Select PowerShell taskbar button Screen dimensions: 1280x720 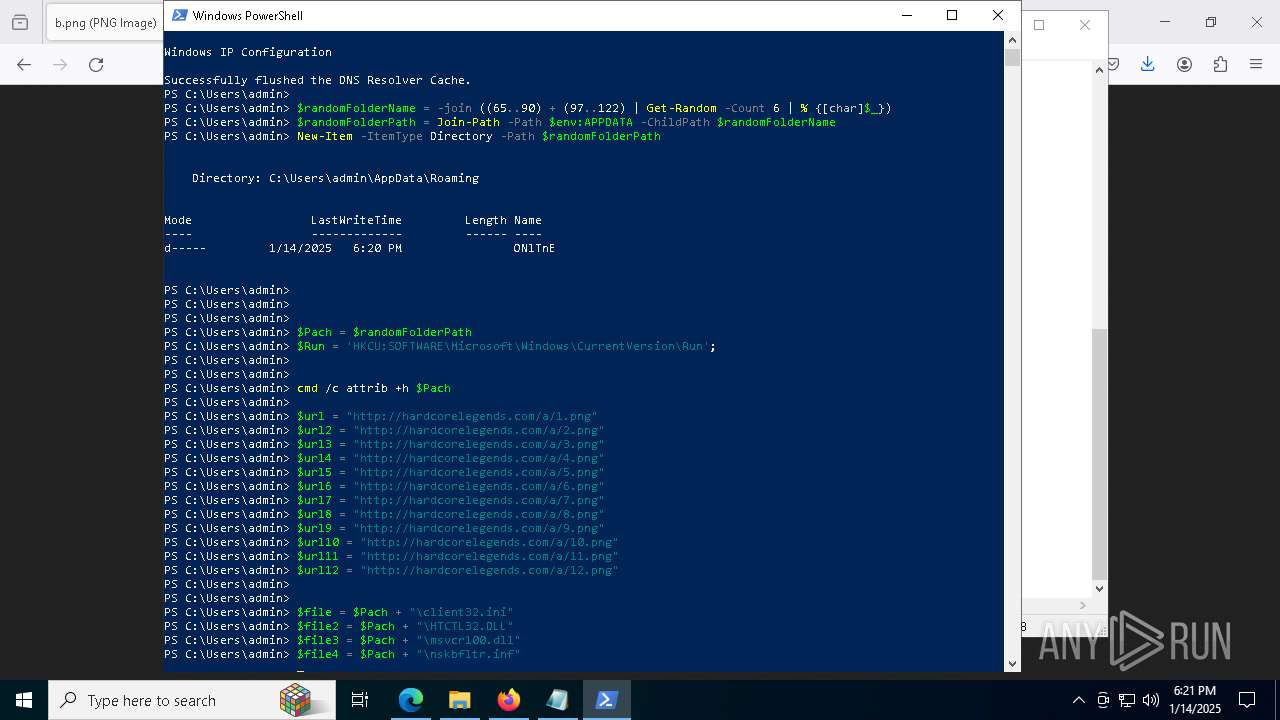click(x=606, y=700)
